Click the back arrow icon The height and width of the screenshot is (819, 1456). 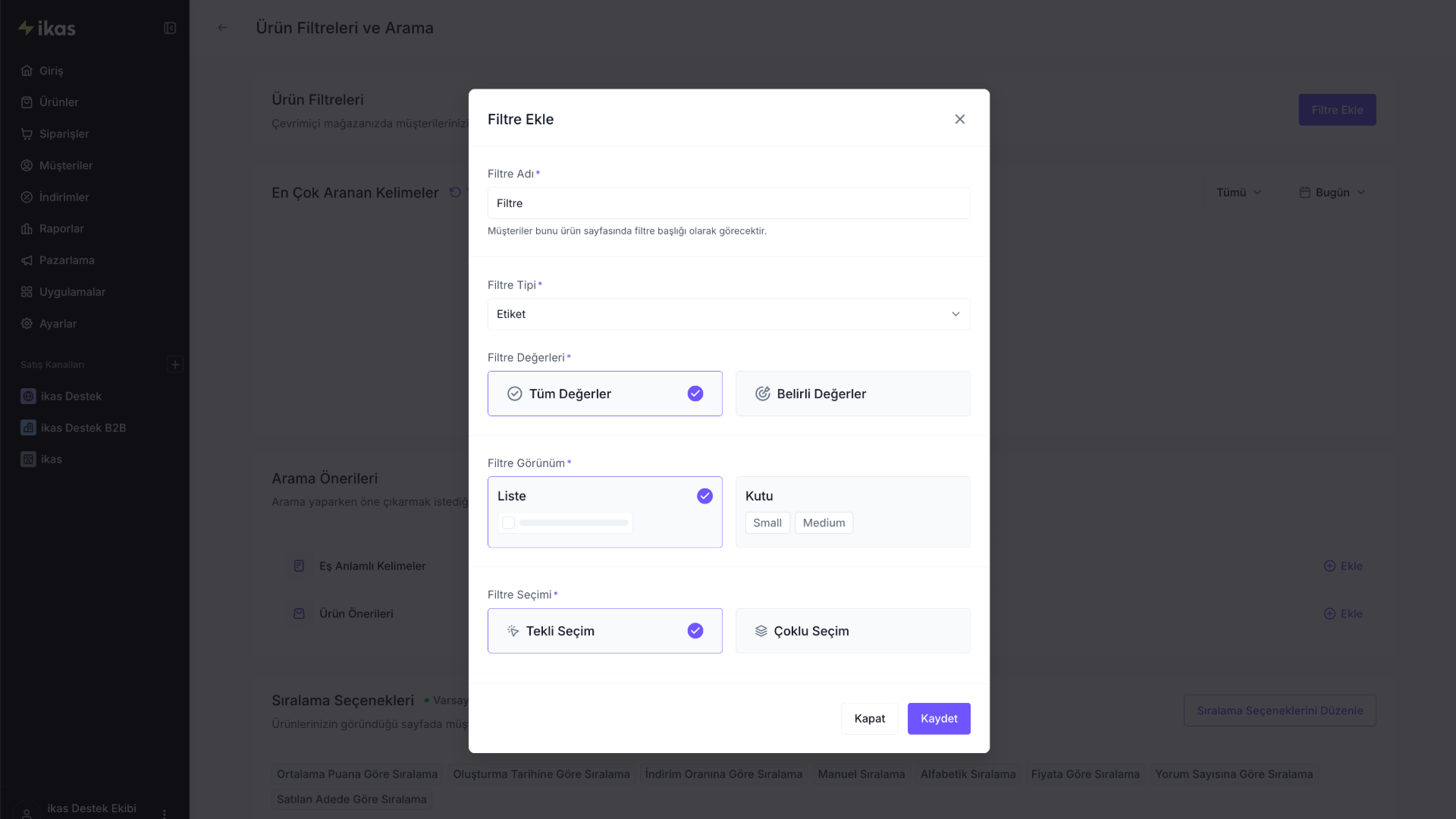tap(222, 28)
